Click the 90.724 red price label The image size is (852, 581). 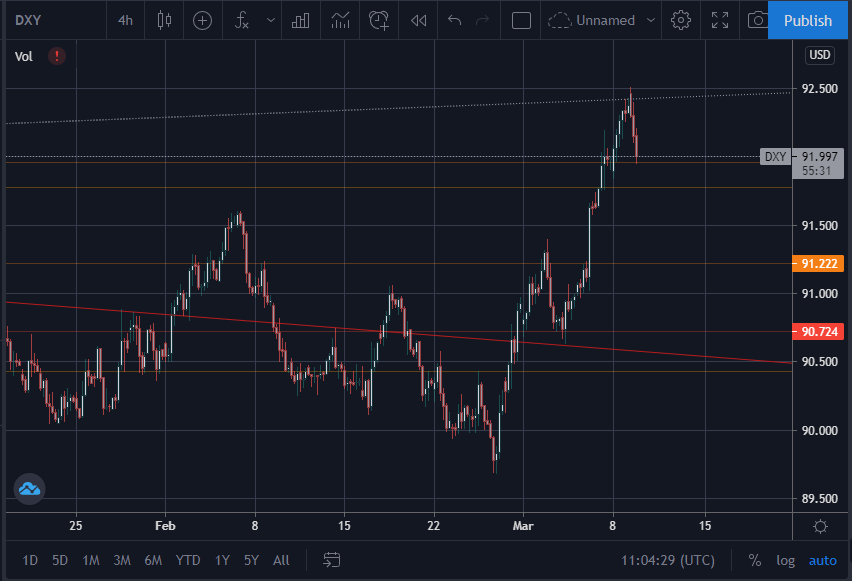point(818,332)
